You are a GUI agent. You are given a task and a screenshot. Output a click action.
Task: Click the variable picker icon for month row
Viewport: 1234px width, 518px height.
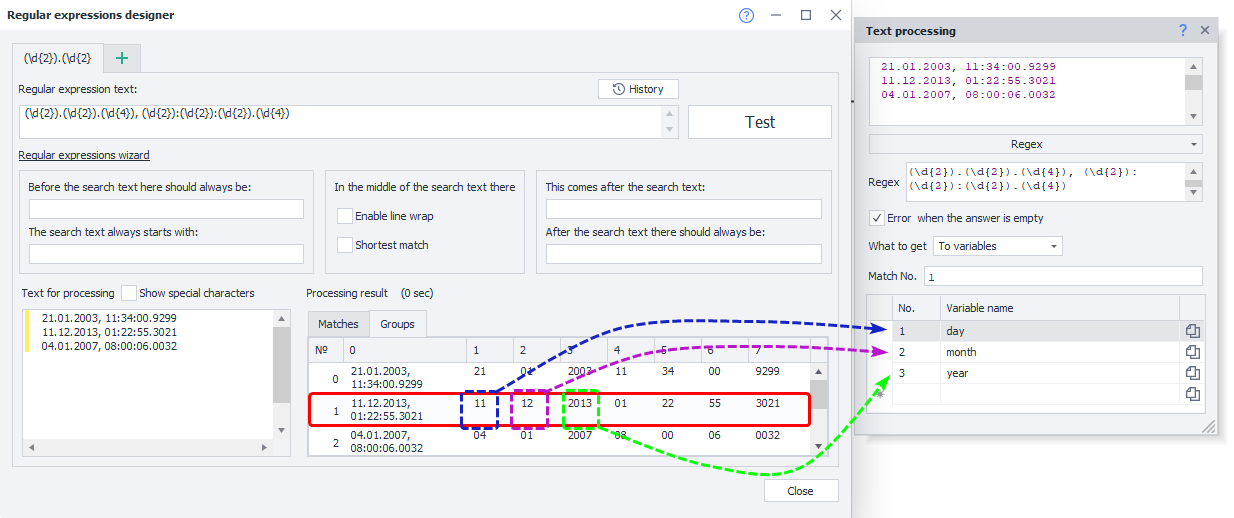(x=1192, y=352)
